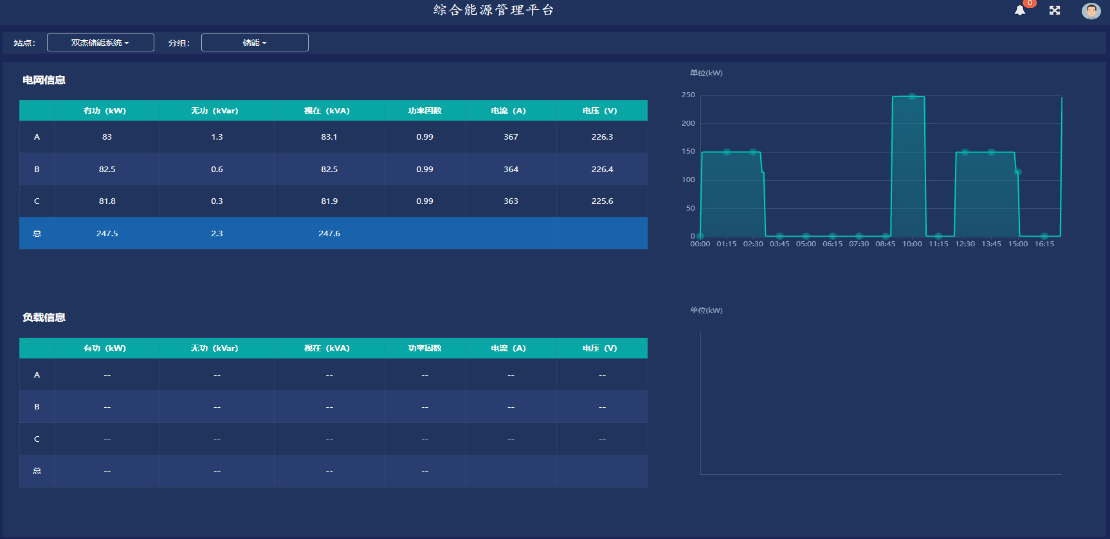Click inside the empty 负载信息 chart area
Viewport: 1110px width, 539px height.
tap(880, 403)
